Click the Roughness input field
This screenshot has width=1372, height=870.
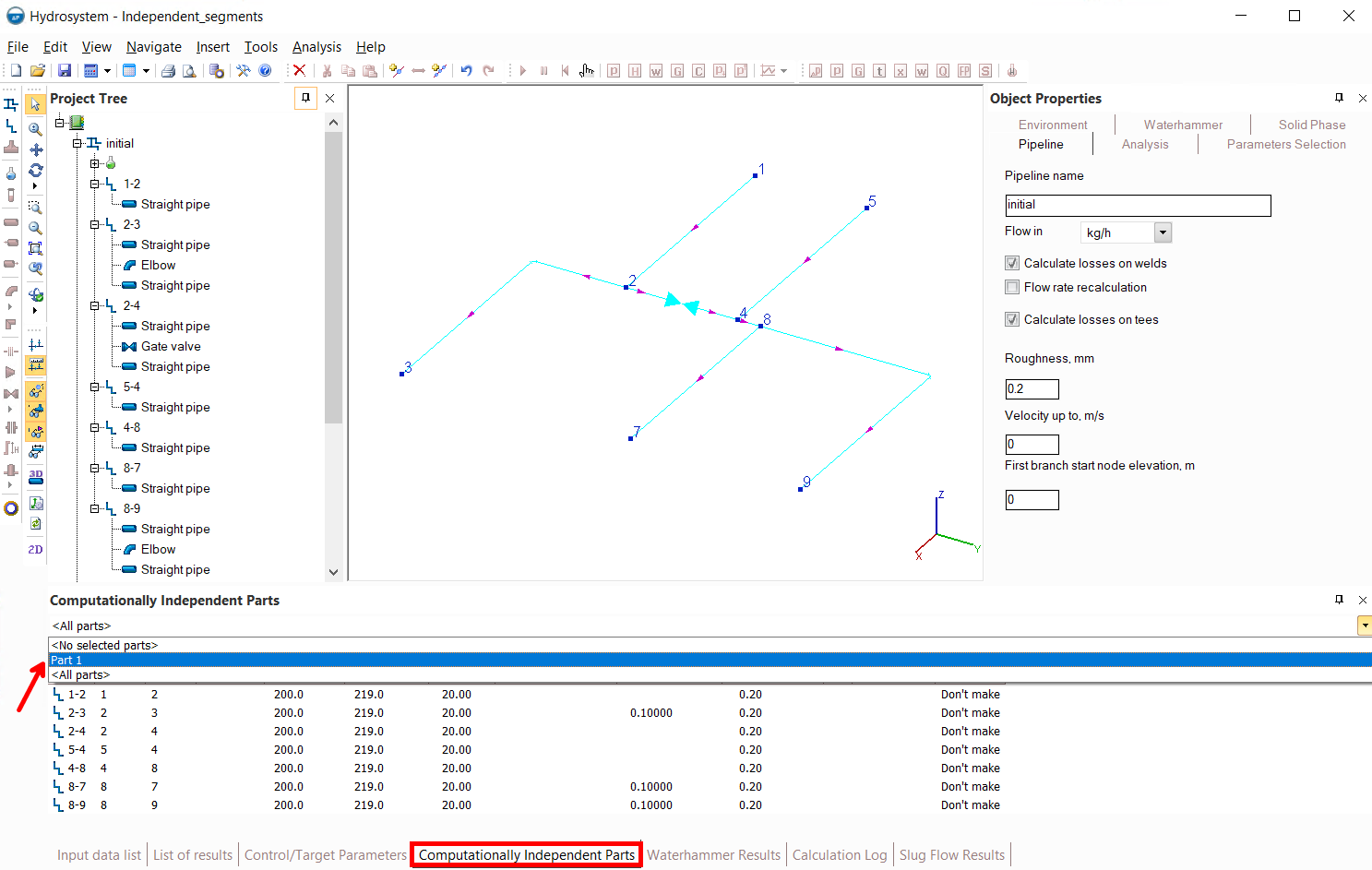(1032, 389)
